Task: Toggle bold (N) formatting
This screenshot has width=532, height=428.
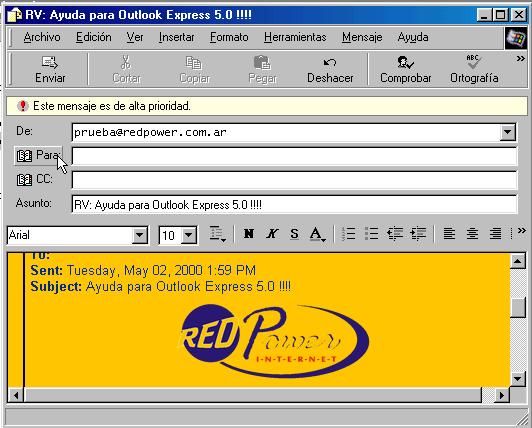Action: tap(249, 234)
